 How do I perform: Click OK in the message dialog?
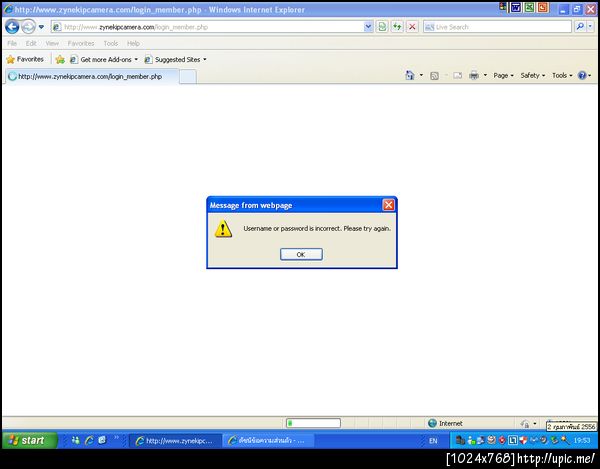[301, 254]
